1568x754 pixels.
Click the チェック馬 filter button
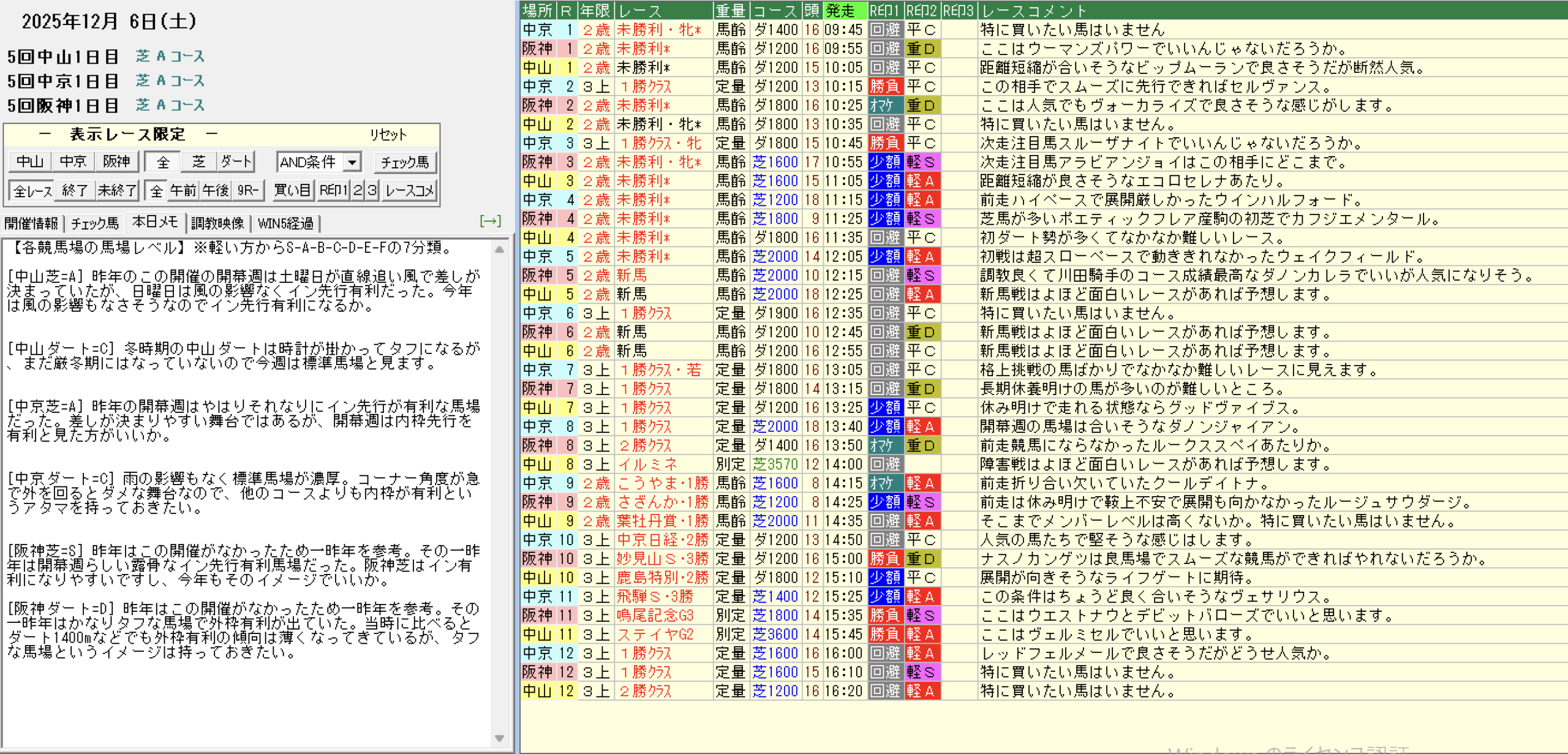tap(405, 162)
